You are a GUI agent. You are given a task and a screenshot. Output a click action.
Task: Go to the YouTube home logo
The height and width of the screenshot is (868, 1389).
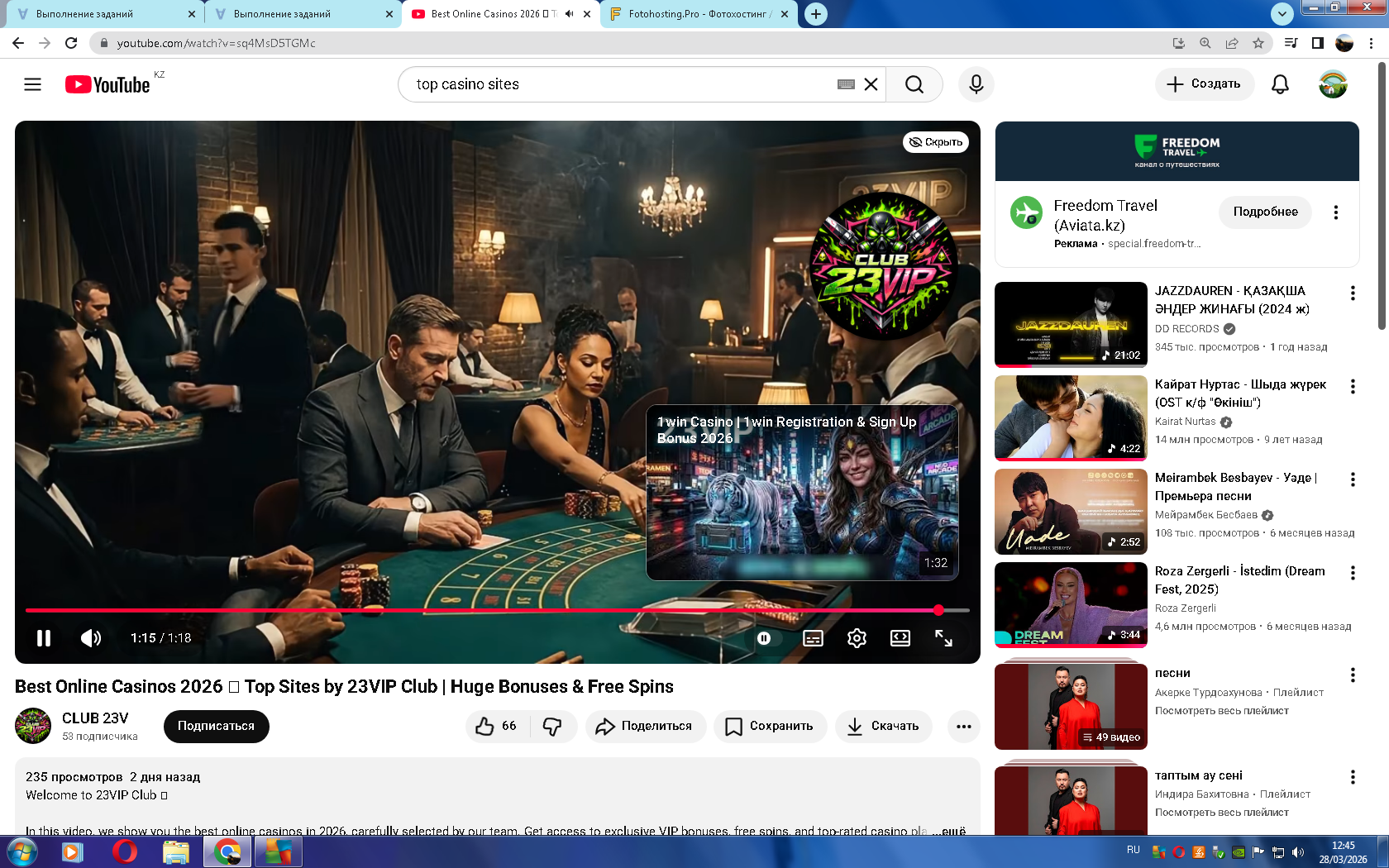[107, 84]
